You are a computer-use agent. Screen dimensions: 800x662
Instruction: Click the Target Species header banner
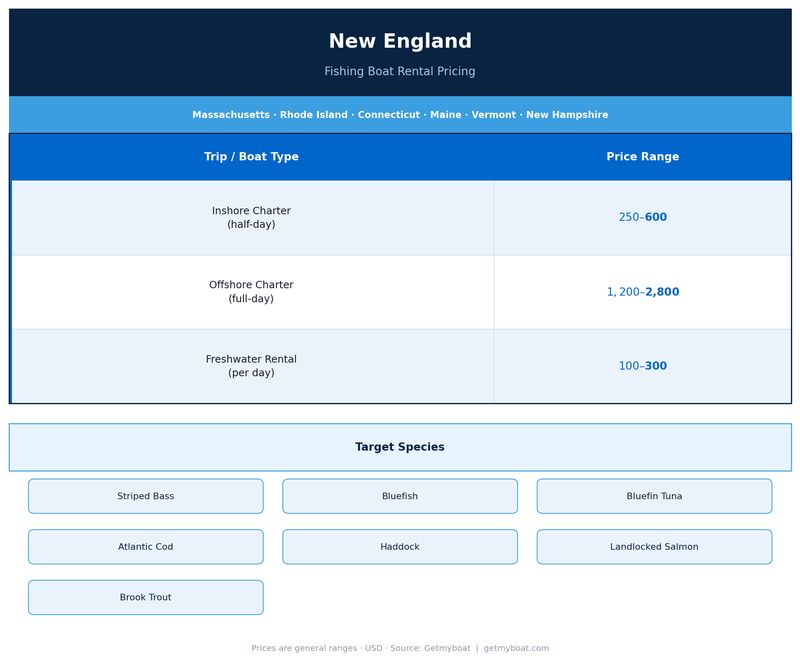click(399, 446)
